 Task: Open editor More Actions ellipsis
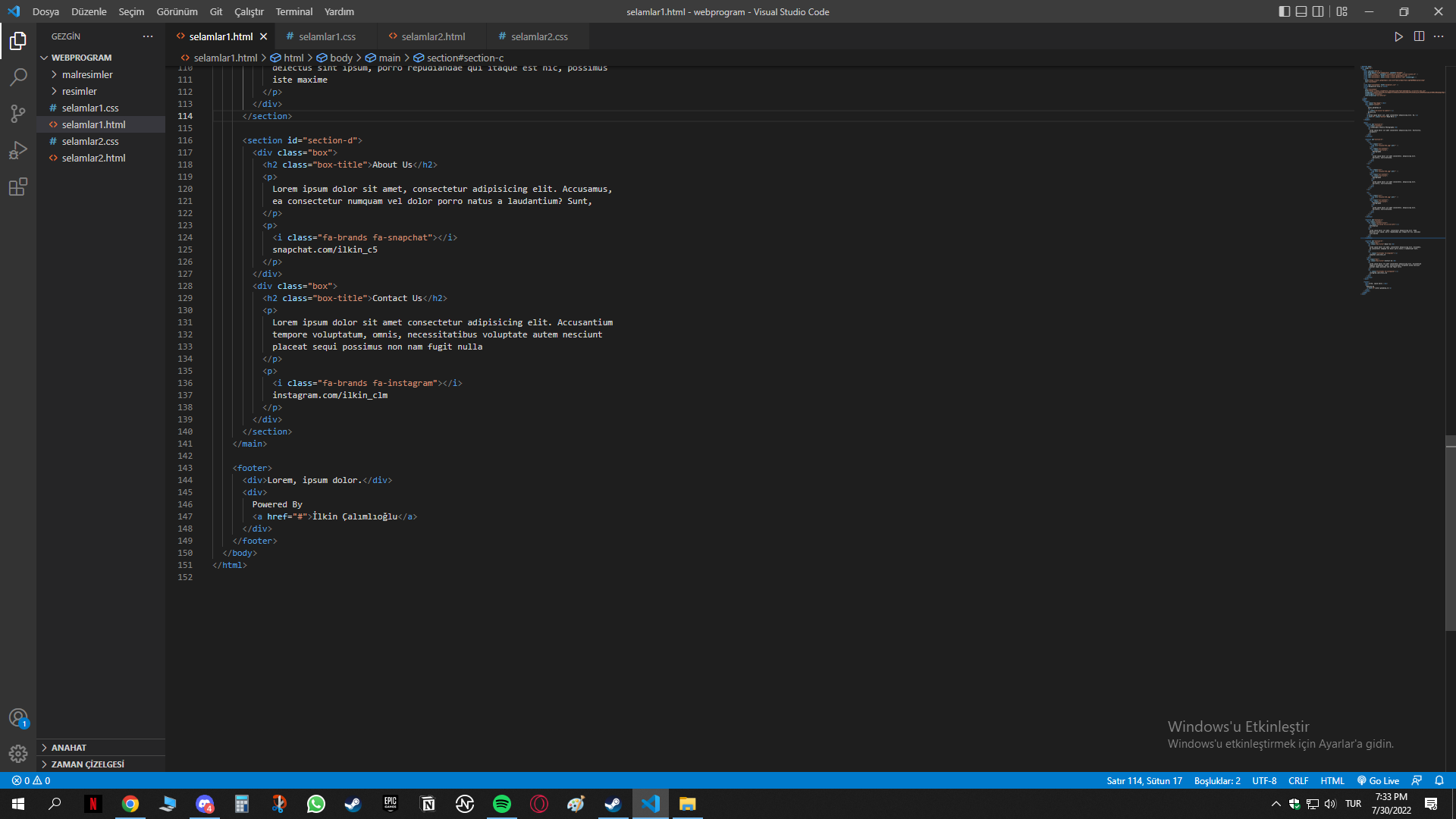coord(1439,36)
